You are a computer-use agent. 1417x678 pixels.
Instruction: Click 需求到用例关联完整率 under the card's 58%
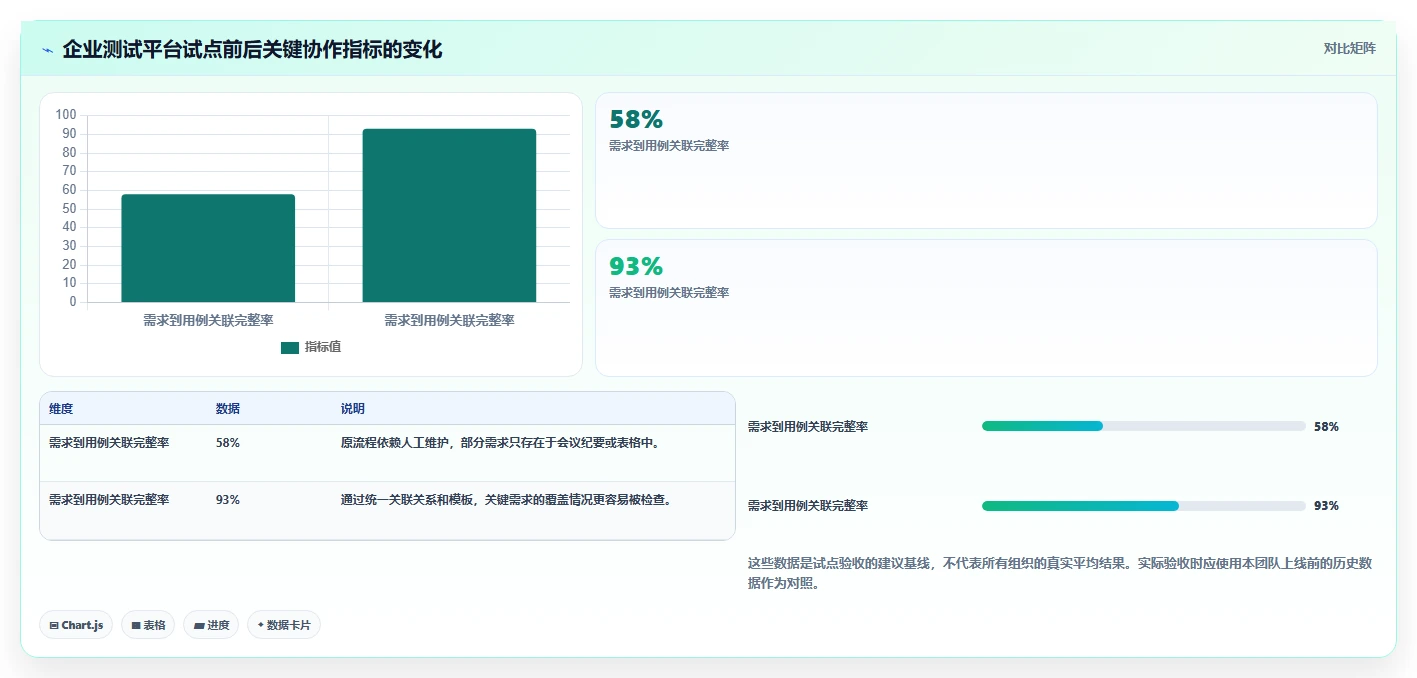[x=669, y=146]
